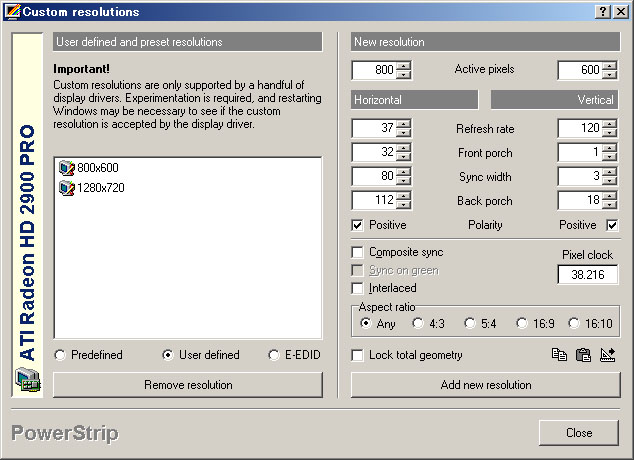Increase horizontal front porch spinner up
Image resolution: width=634 pixels, height=460 pixels.
[403, 148]
